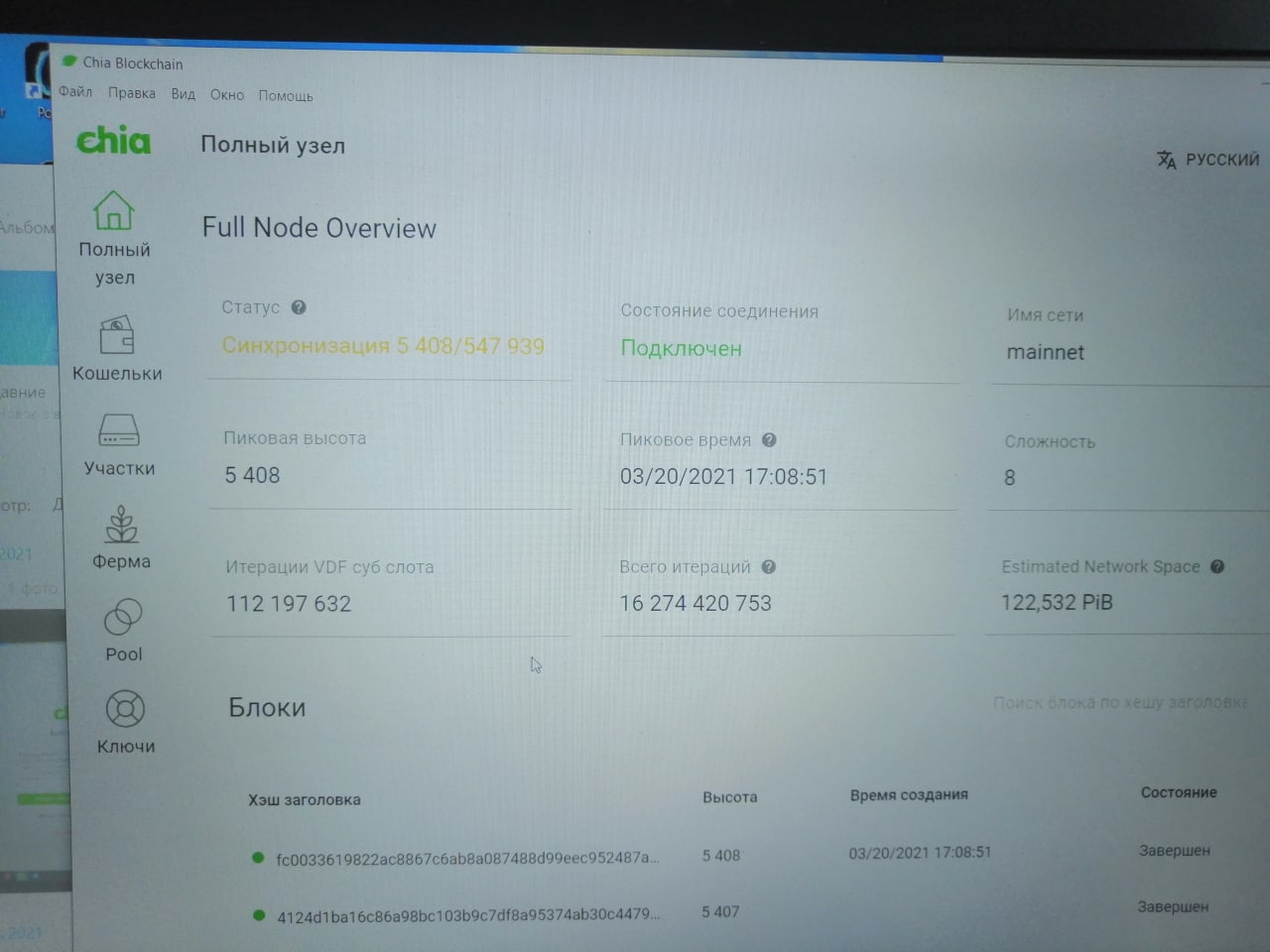Open the Участки plots drive icon

[119, 430]
